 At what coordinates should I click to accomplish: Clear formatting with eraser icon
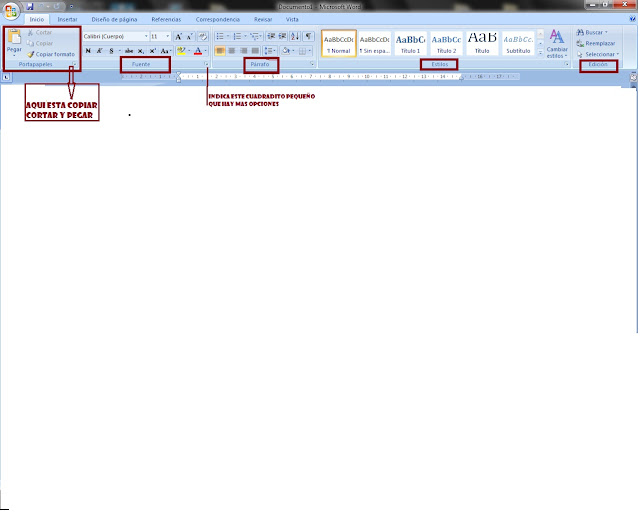[203, 36]
